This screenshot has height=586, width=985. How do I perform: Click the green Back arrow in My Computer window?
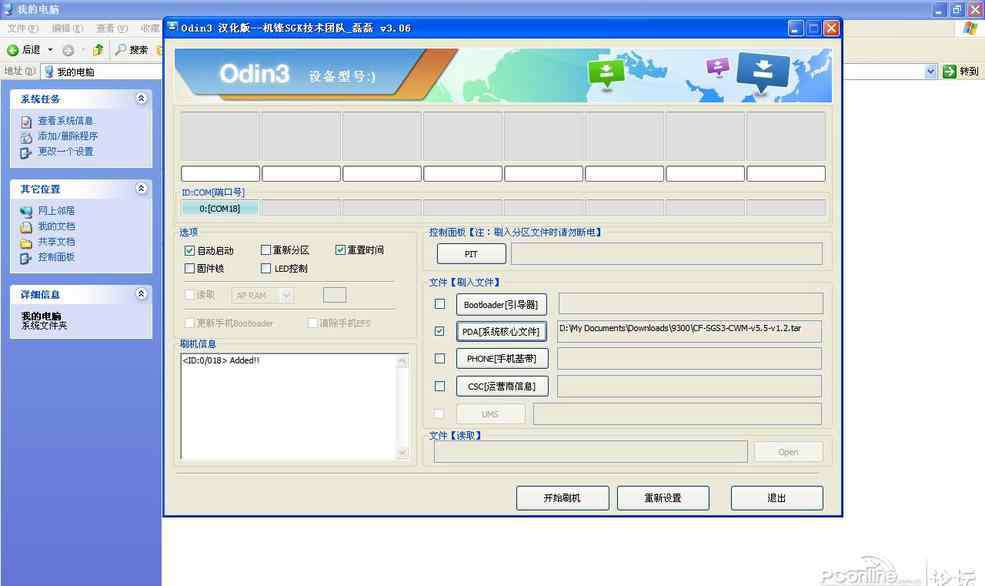click(13, 50)
